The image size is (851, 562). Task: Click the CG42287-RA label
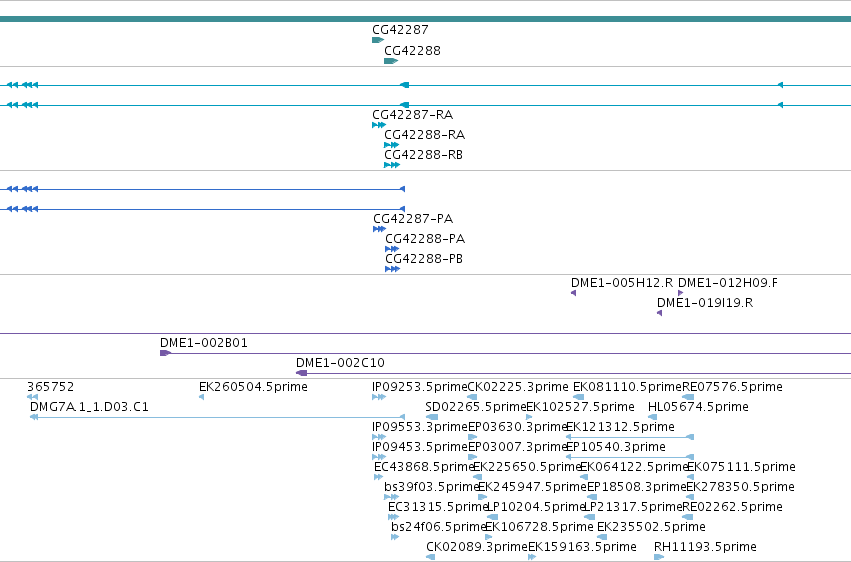click(412, 115)
